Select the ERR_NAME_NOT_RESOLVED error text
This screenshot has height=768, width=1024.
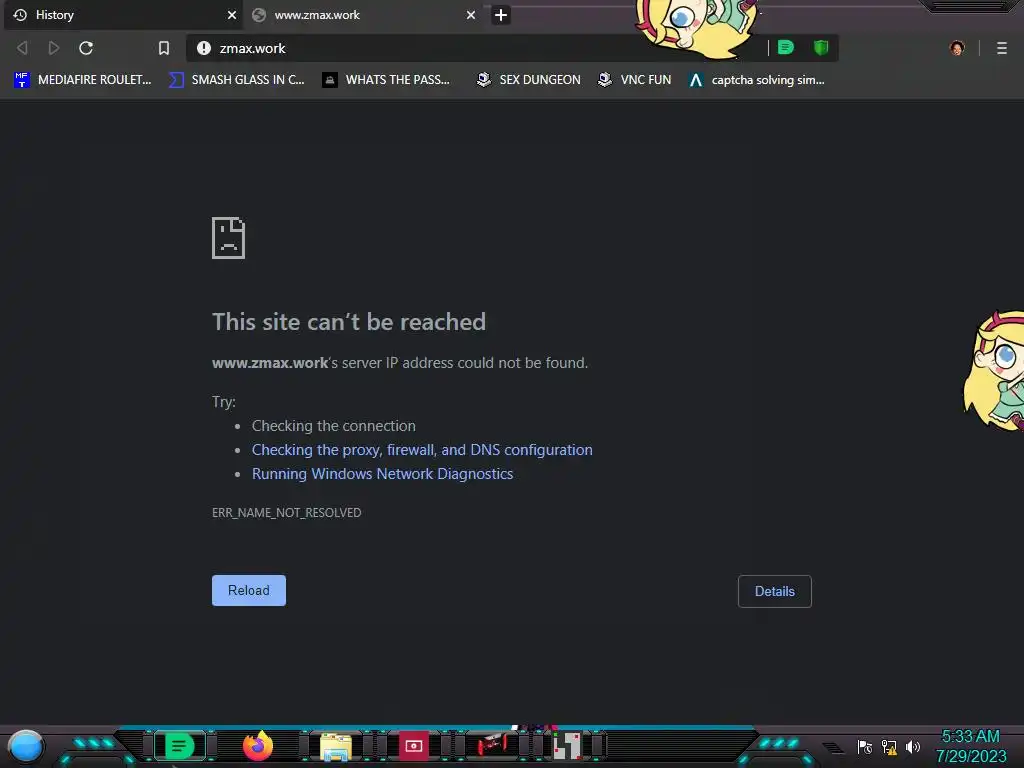[x=286, y=513]
